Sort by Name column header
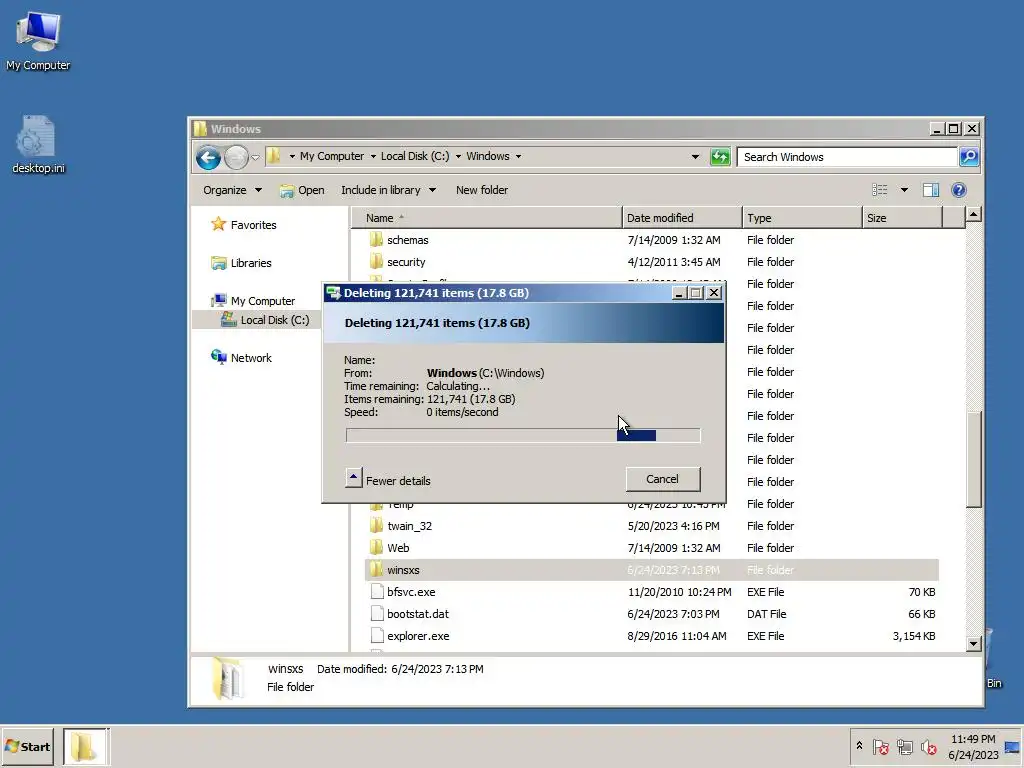This screenshot has height=768, width=1024. pos(487,218)
